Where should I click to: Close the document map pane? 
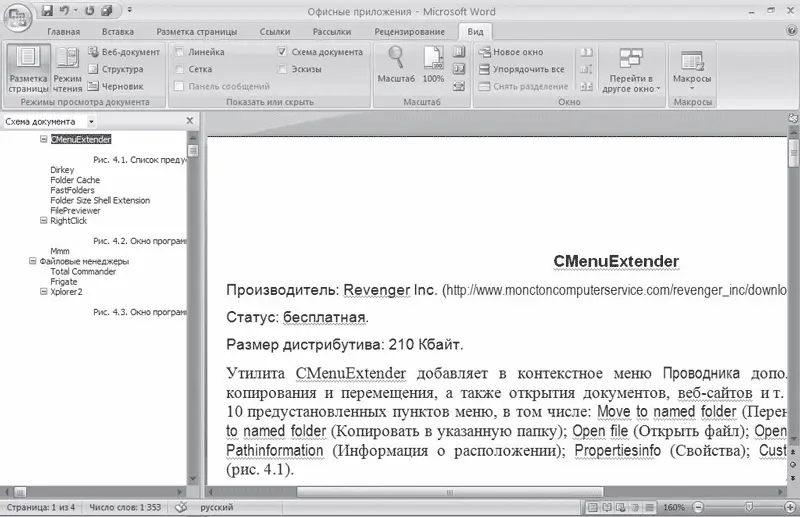coord(189,121)
